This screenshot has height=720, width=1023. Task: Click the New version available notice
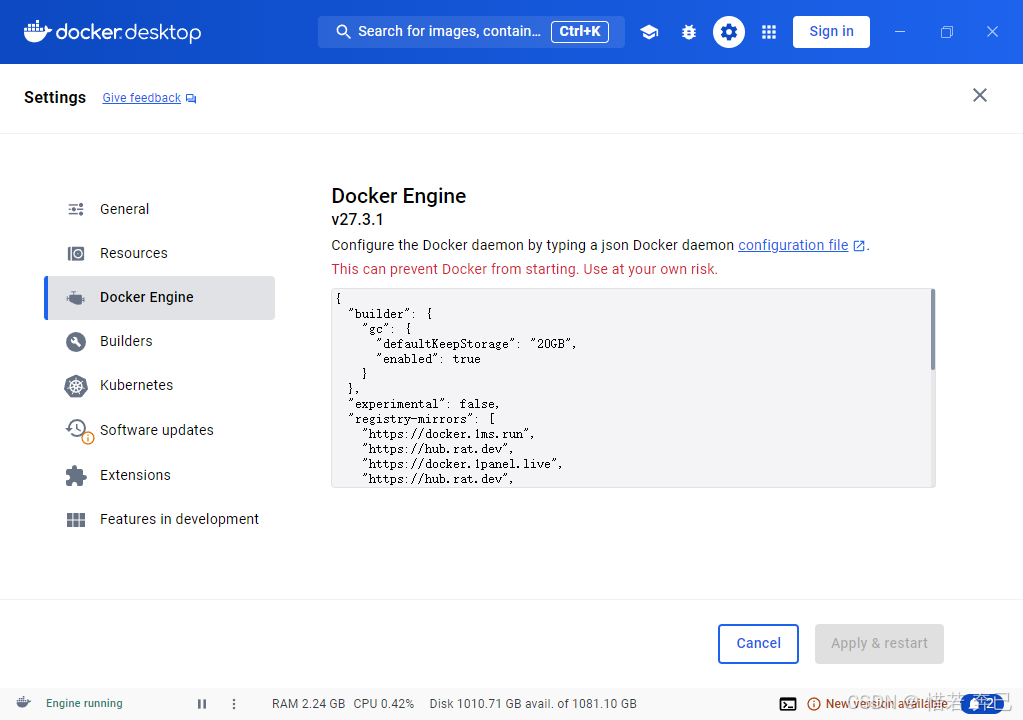point(886,704)
